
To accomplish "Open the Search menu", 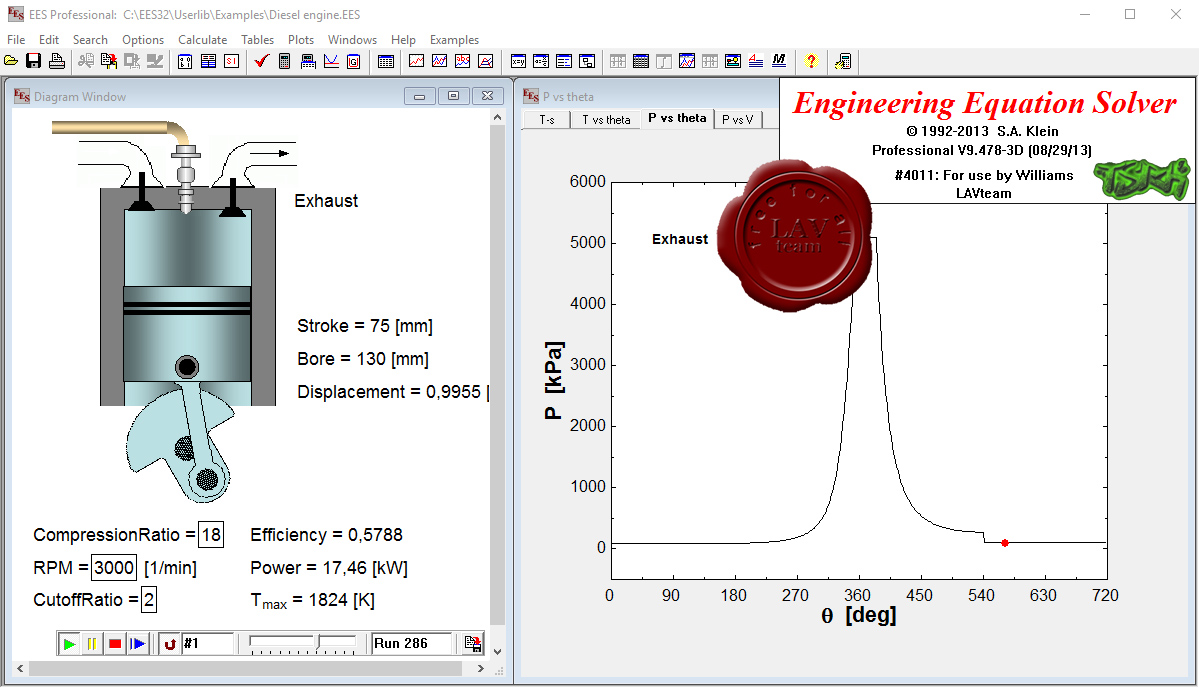I will 90,40.
